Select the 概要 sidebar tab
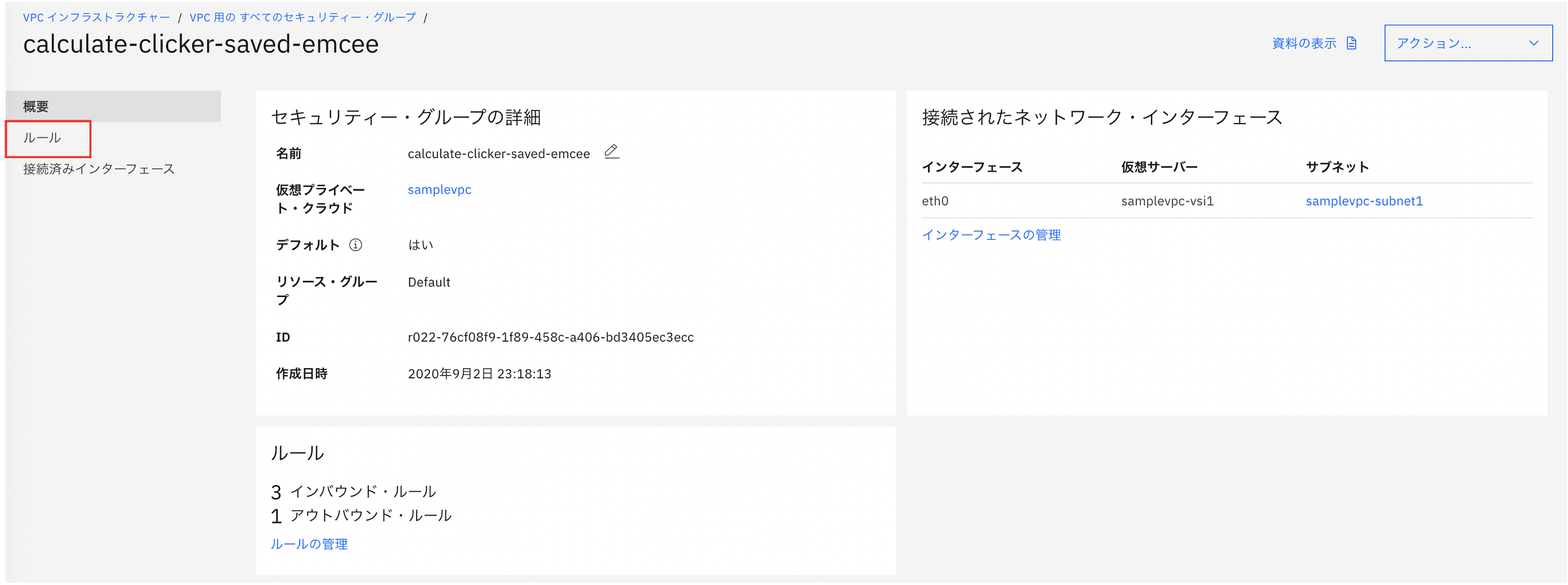Viewport: 1568px width, 585px height. (x=113, y=107)
